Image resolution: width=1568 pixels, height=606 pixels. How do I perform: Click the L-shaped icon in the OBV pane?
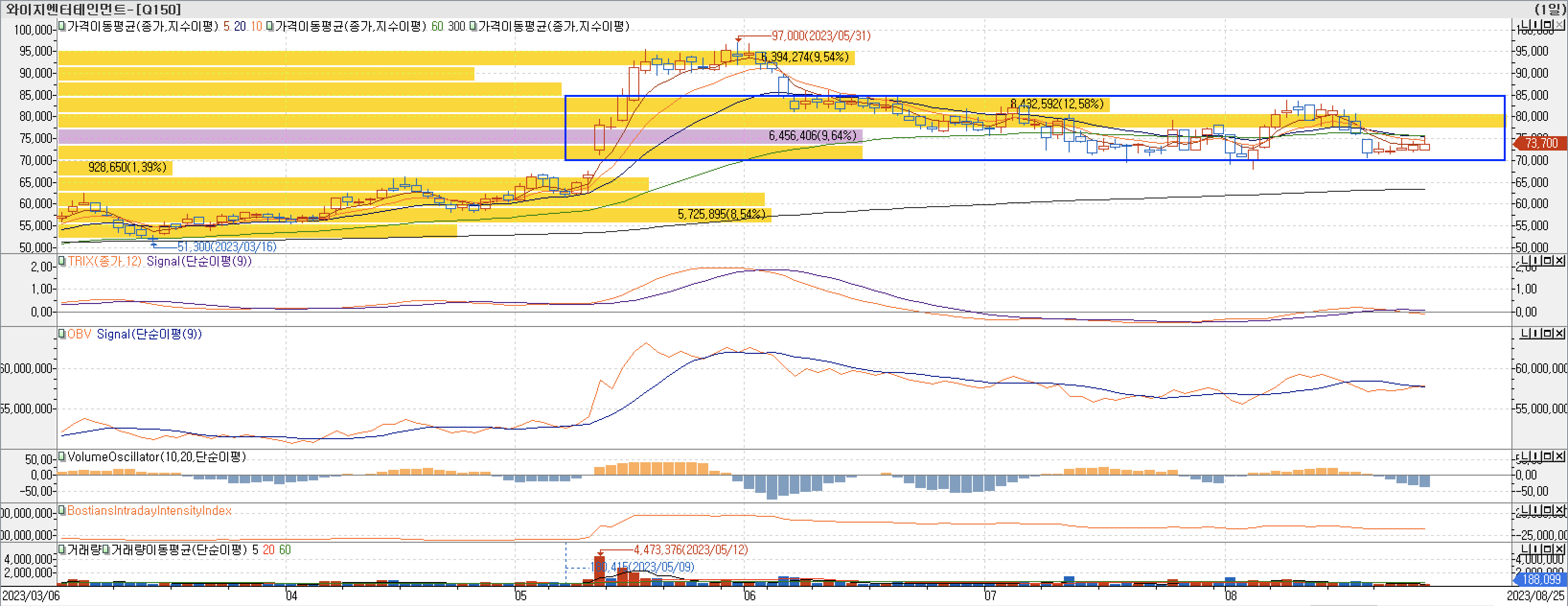coord(1526,333)
